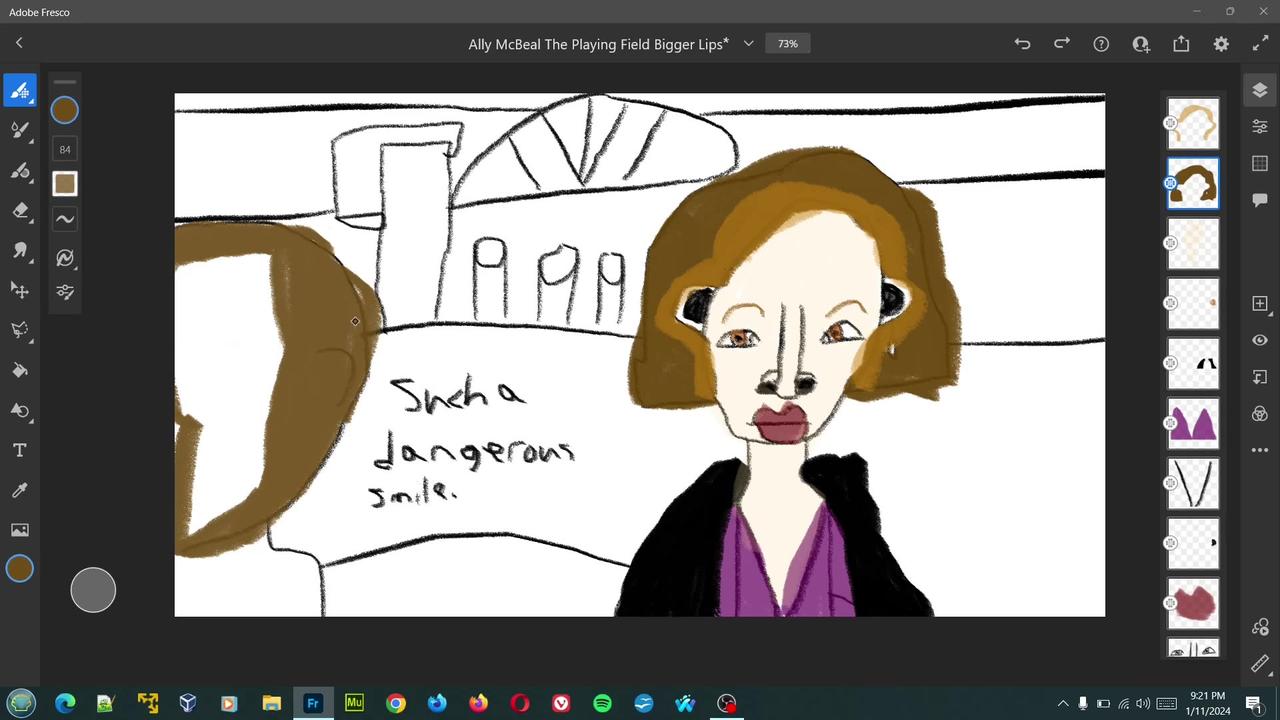The width and height of the screenshot is (1280, 720).
Task: Click the gray touch shortcut circle
Action: pos(93,590)
